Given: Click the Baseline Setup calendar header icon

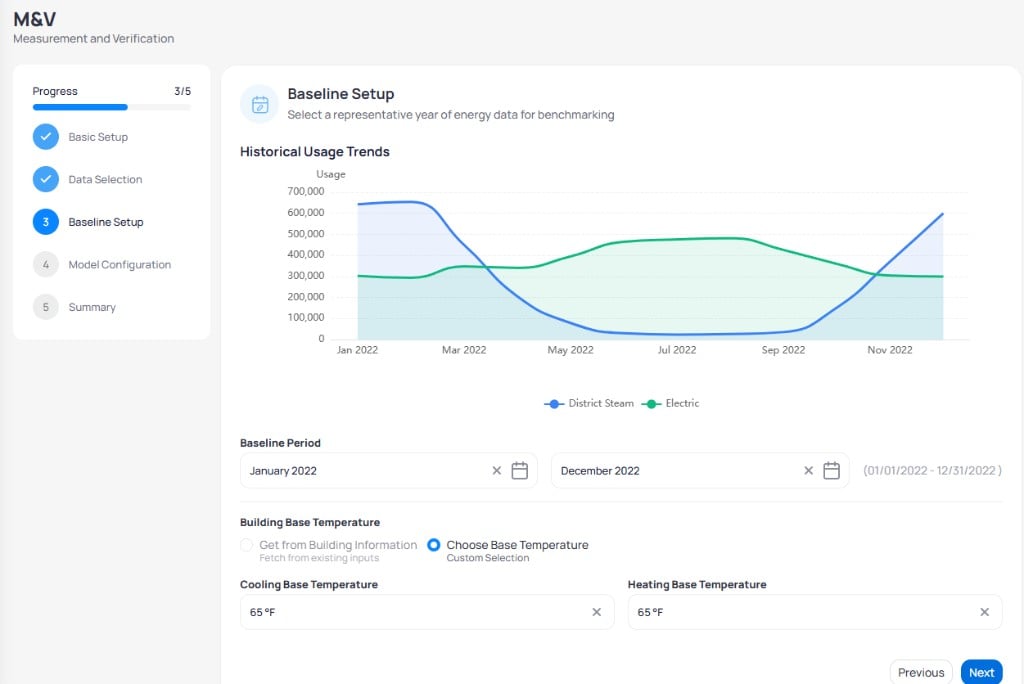Looking at the screenshot, I should point(260,105).
